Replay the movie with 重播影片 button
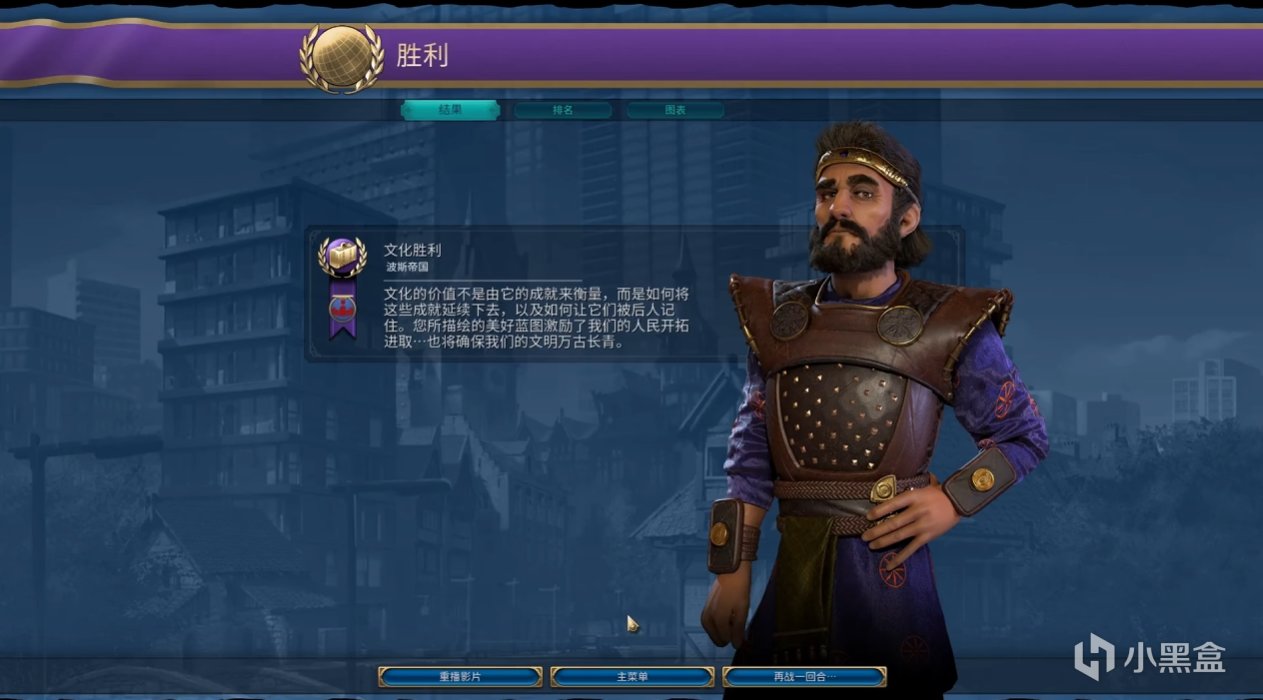The image size is (1263, 700). point(460,677)
